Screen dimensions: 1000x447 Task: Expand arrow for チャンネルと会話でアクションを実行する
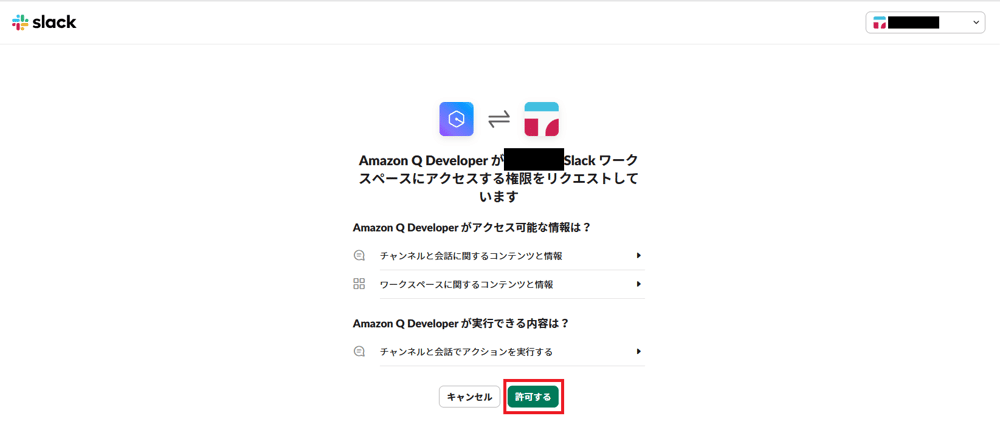(x=638, y=351)
